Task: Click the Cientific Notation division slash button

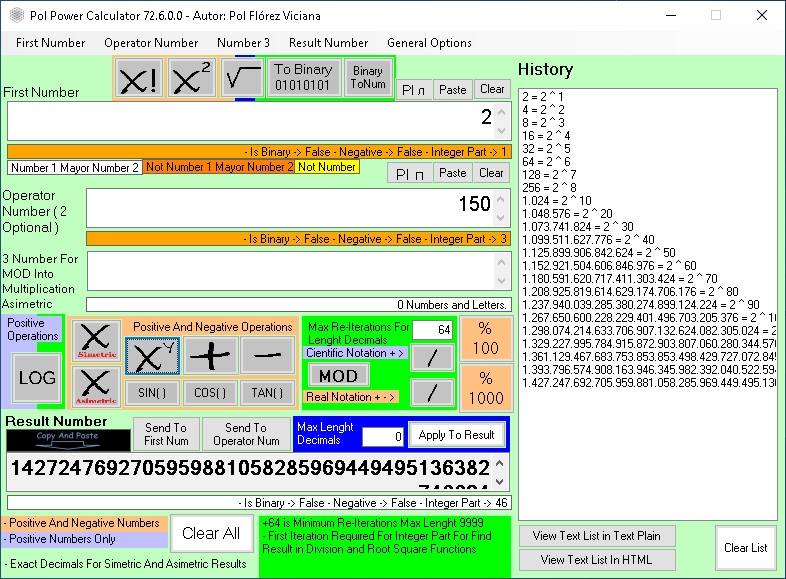Action: pyautogui.click(x=432, y=357)
